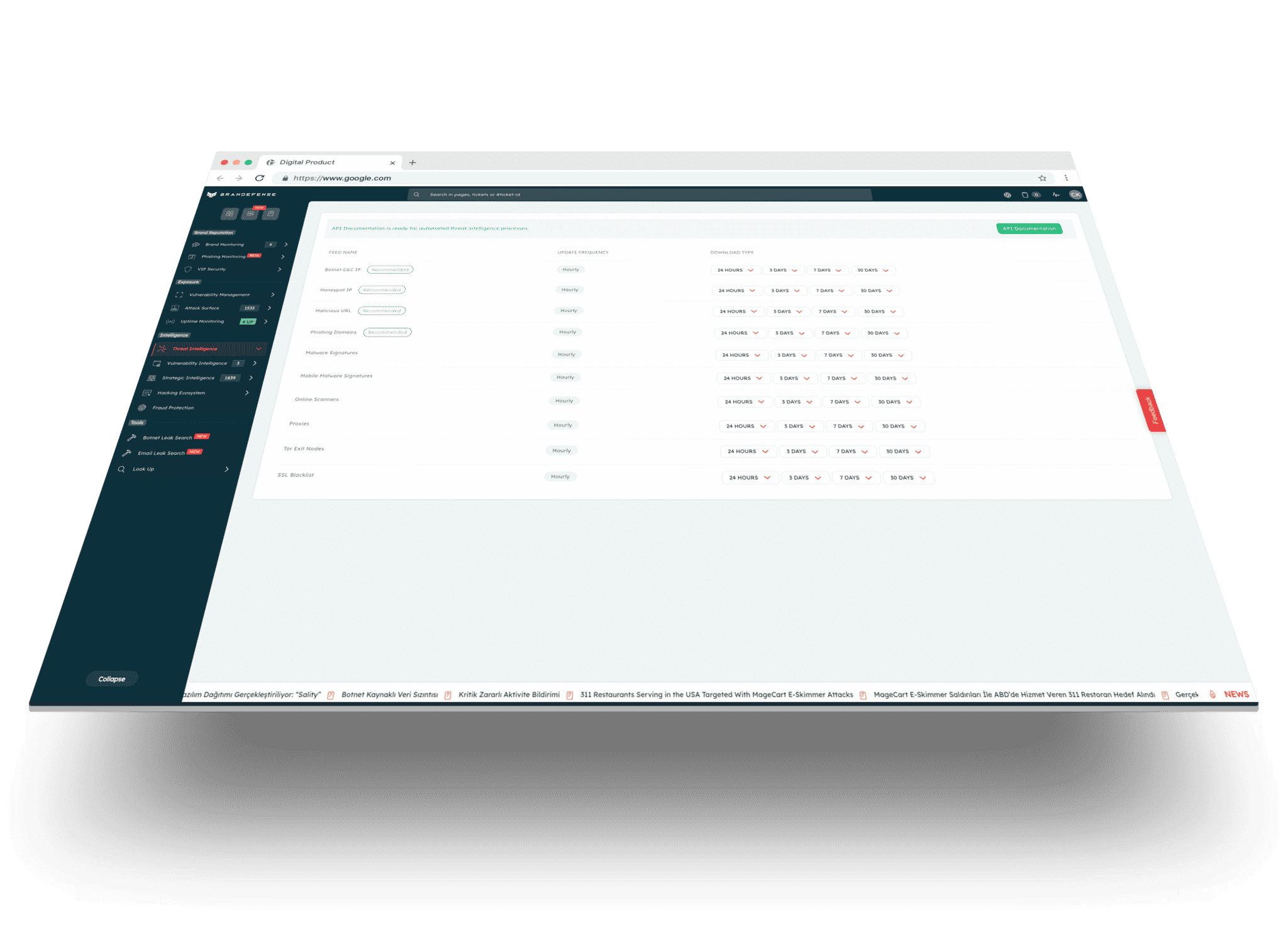Click the Collapse sidebar button
The image size is (1288, 928).
click(111, 681)
